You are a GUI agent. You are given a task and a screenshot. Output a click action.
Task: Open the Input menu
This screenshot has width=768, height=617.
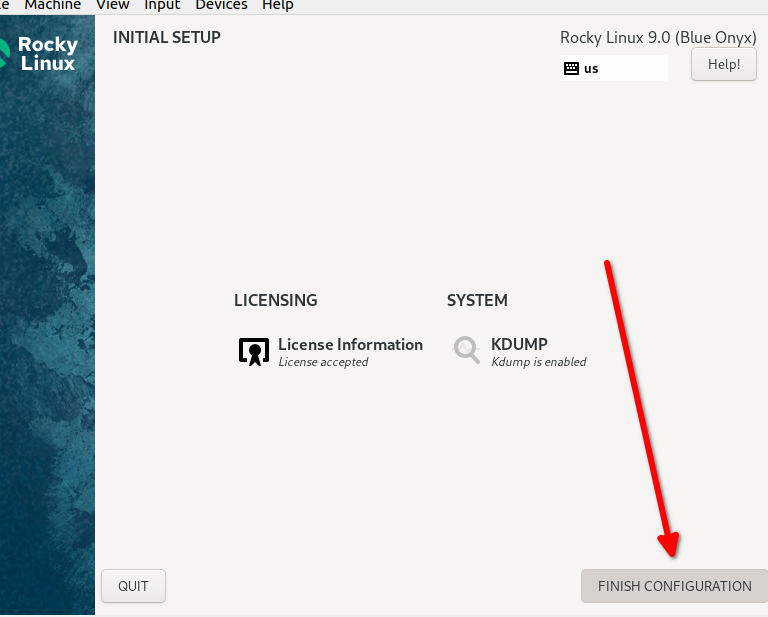162,5
